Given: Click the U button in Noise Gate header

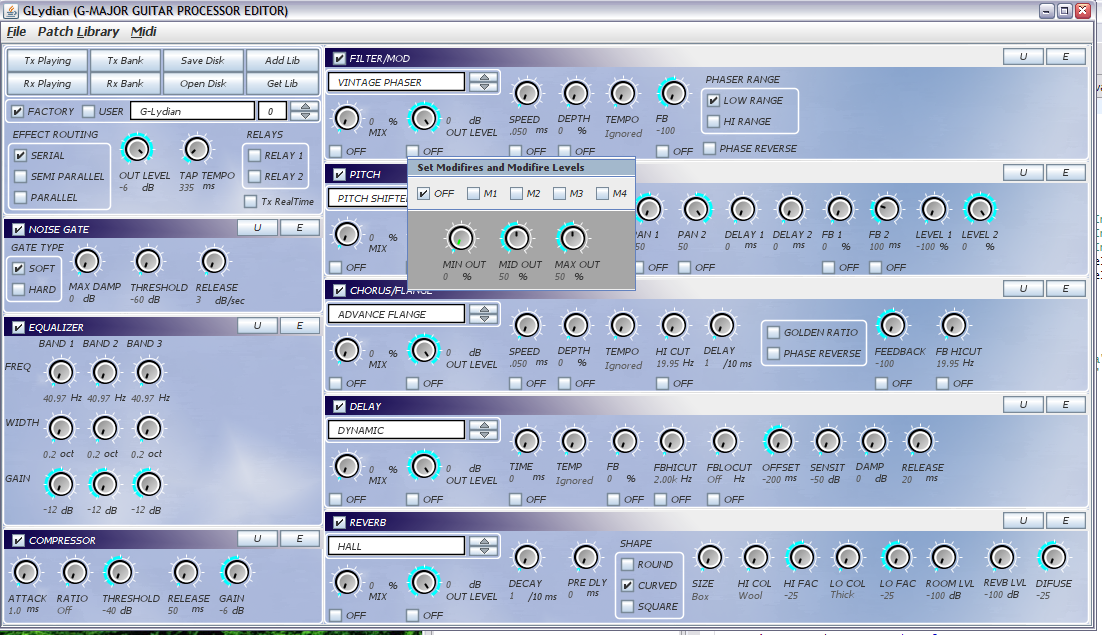Looking at the screenshot, I should tap(257, 228).
